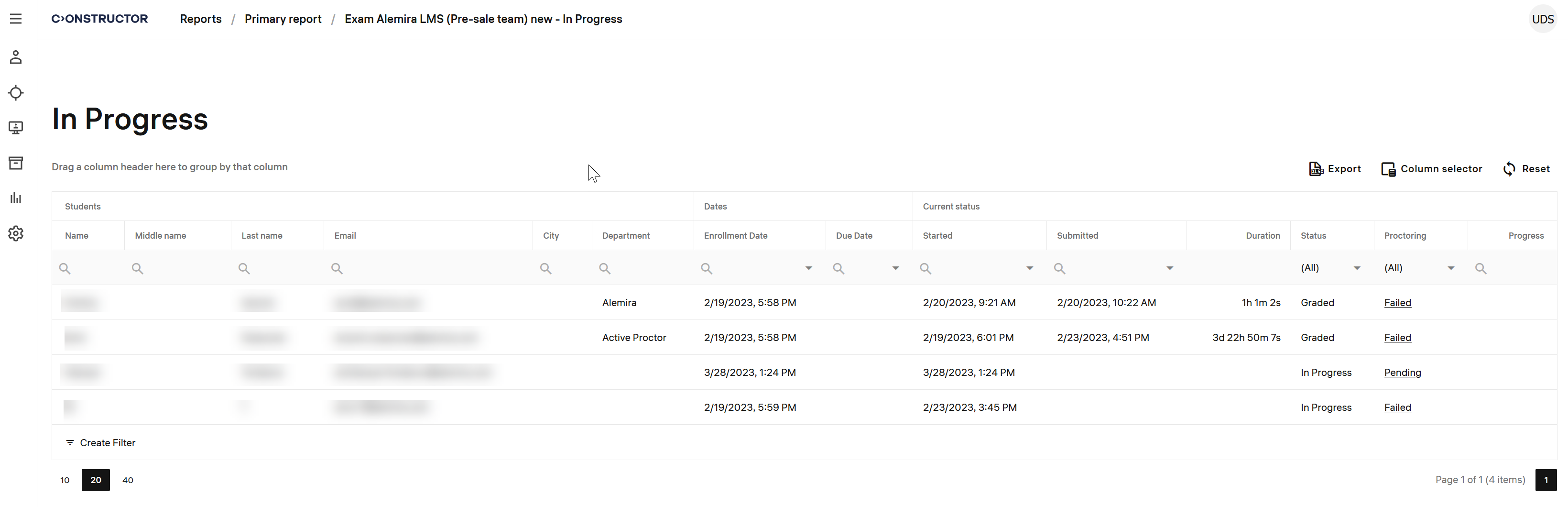Open the hamburger menu in the sidebar
Image resolution: width=1568 pixels, height=507 pixels.
pos(16,19)
